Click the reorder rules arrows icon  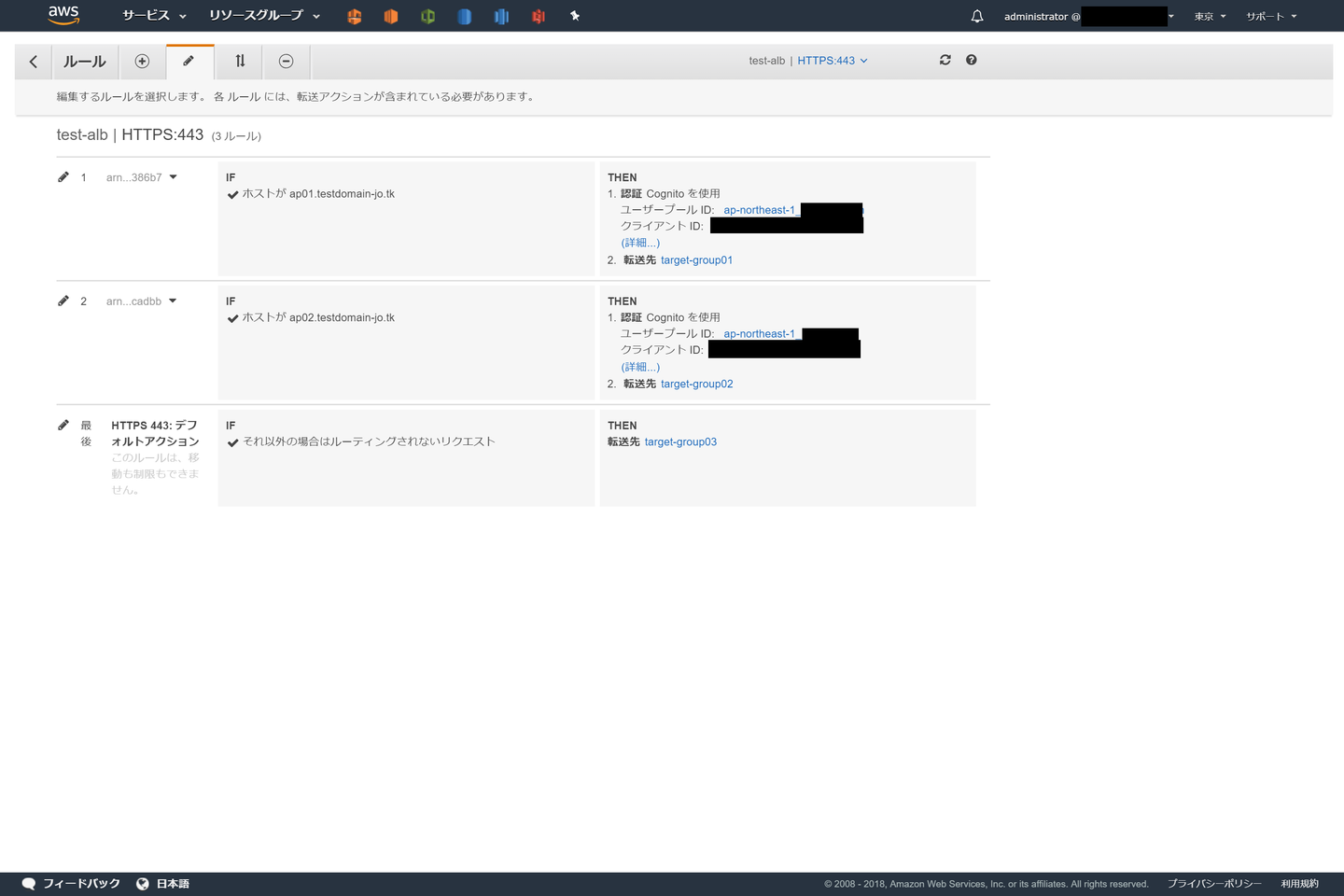coord(240,62)
